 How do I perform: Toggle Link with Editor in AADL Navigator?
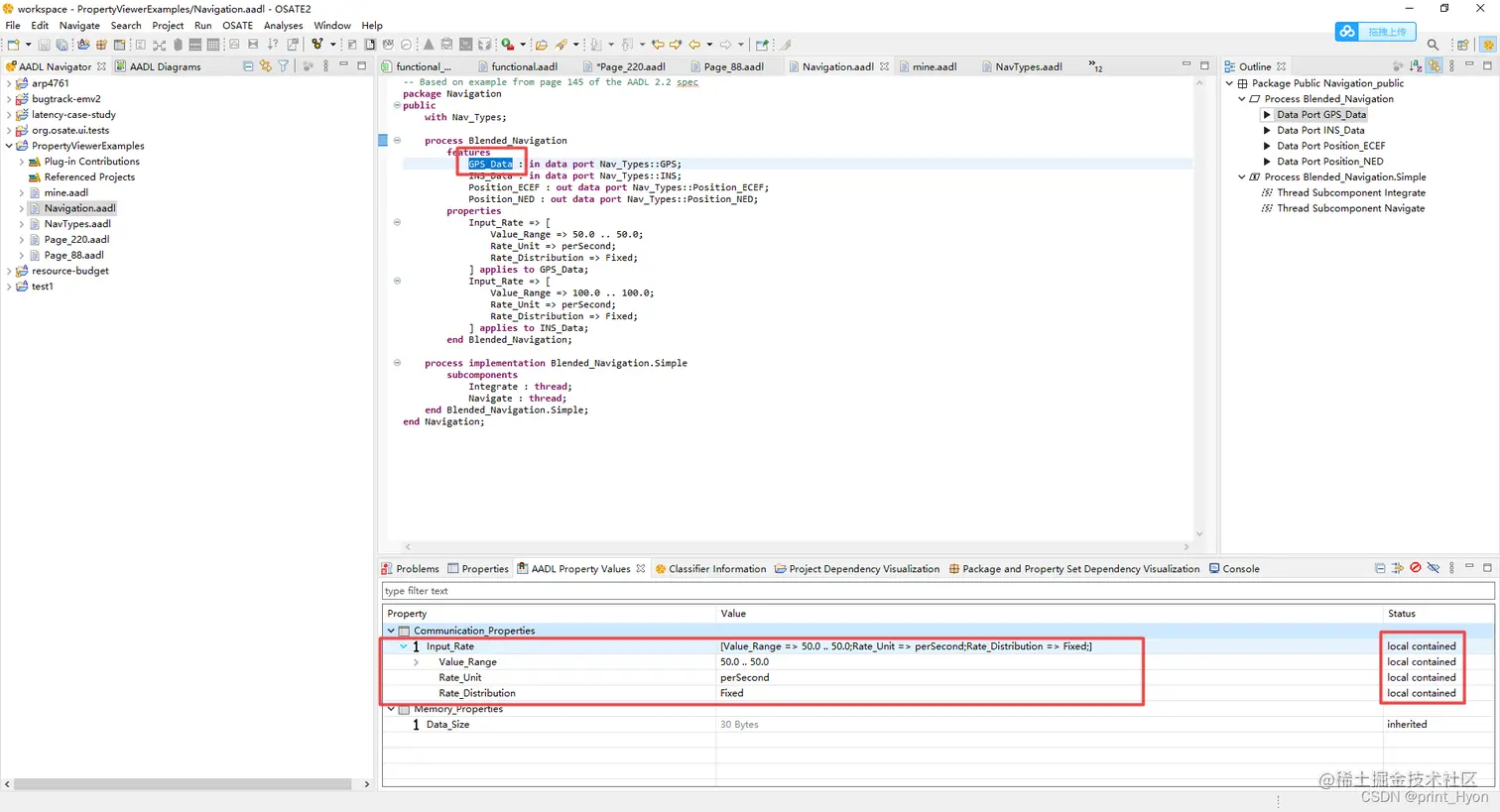[266, 66]
